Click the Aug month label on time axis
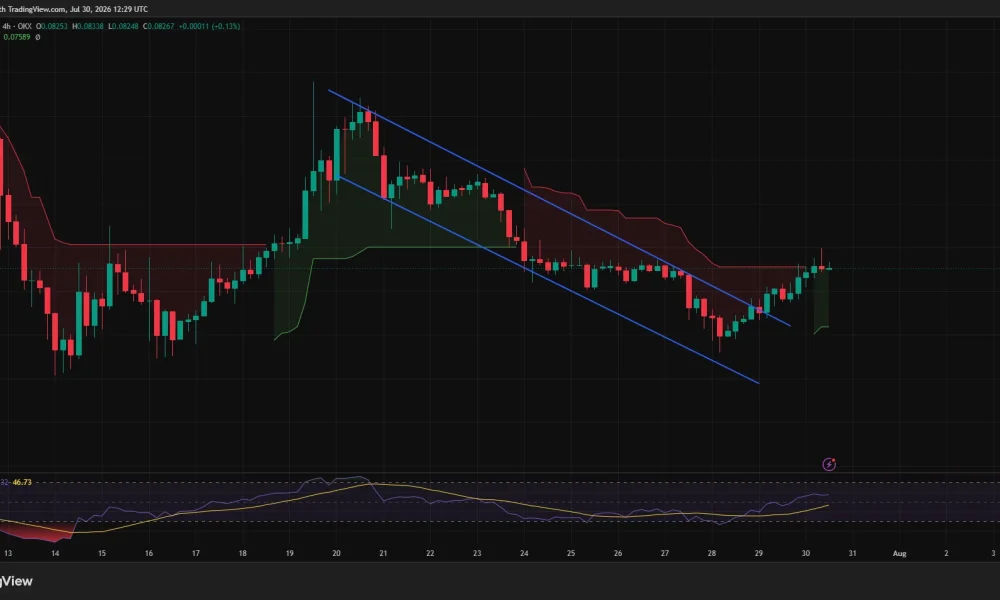The height and width of the screenshot is (600, 1000). pos(899,553)
